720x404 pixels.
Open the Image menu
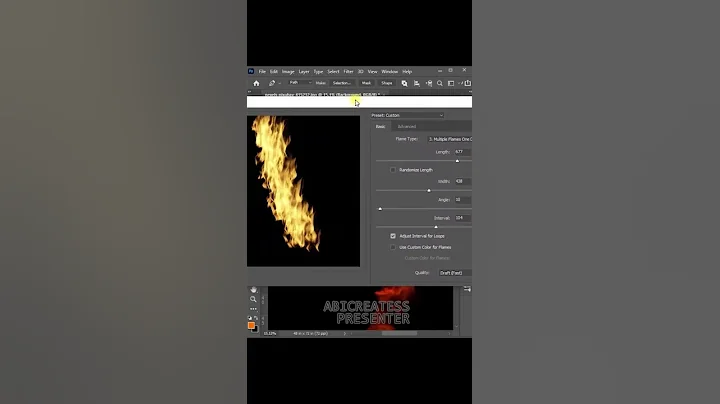[288, 72]
